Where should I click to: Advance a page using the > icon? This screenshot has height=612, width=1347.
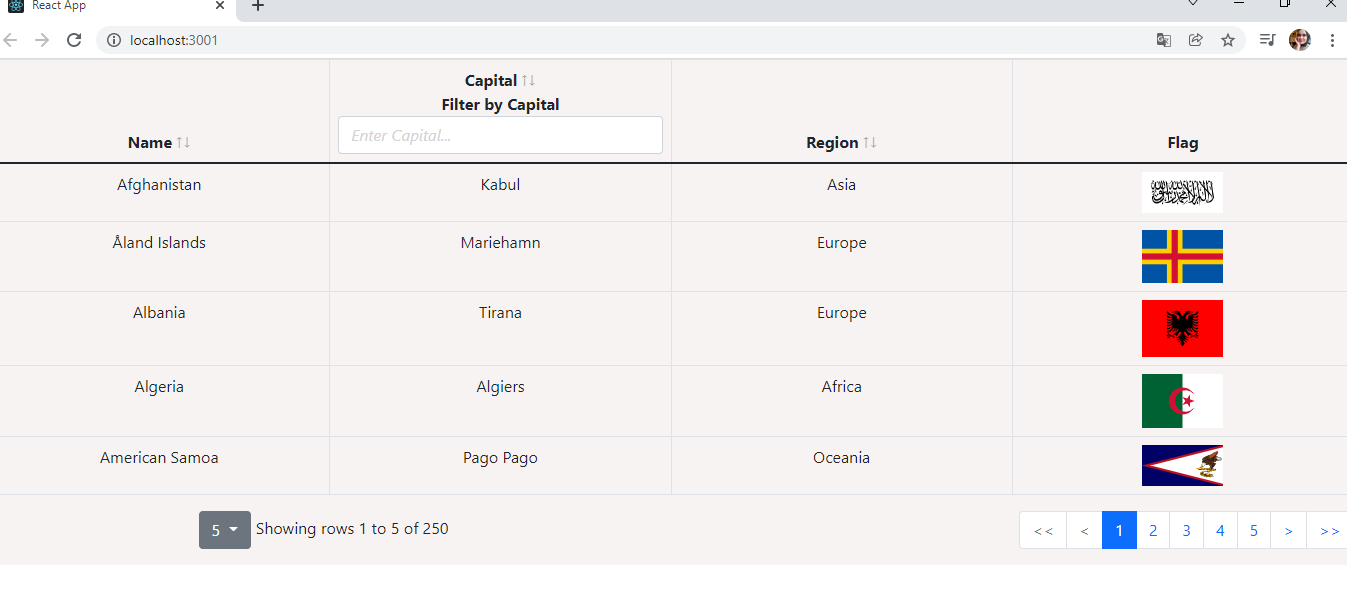pyautogui.click(x=1288, y=529)
